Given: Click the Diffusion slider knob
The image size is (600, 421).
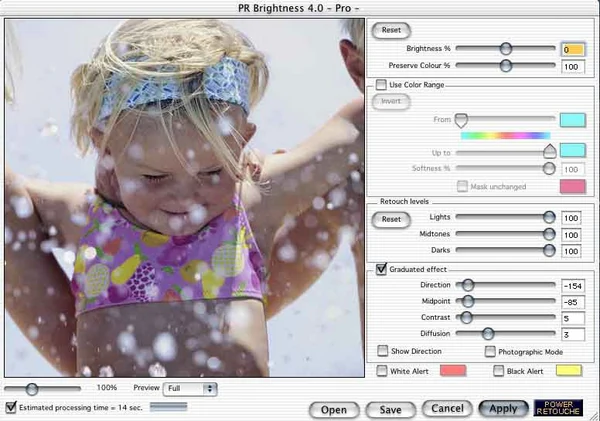Looking at the screenshot, I should (x=488, y=334).
